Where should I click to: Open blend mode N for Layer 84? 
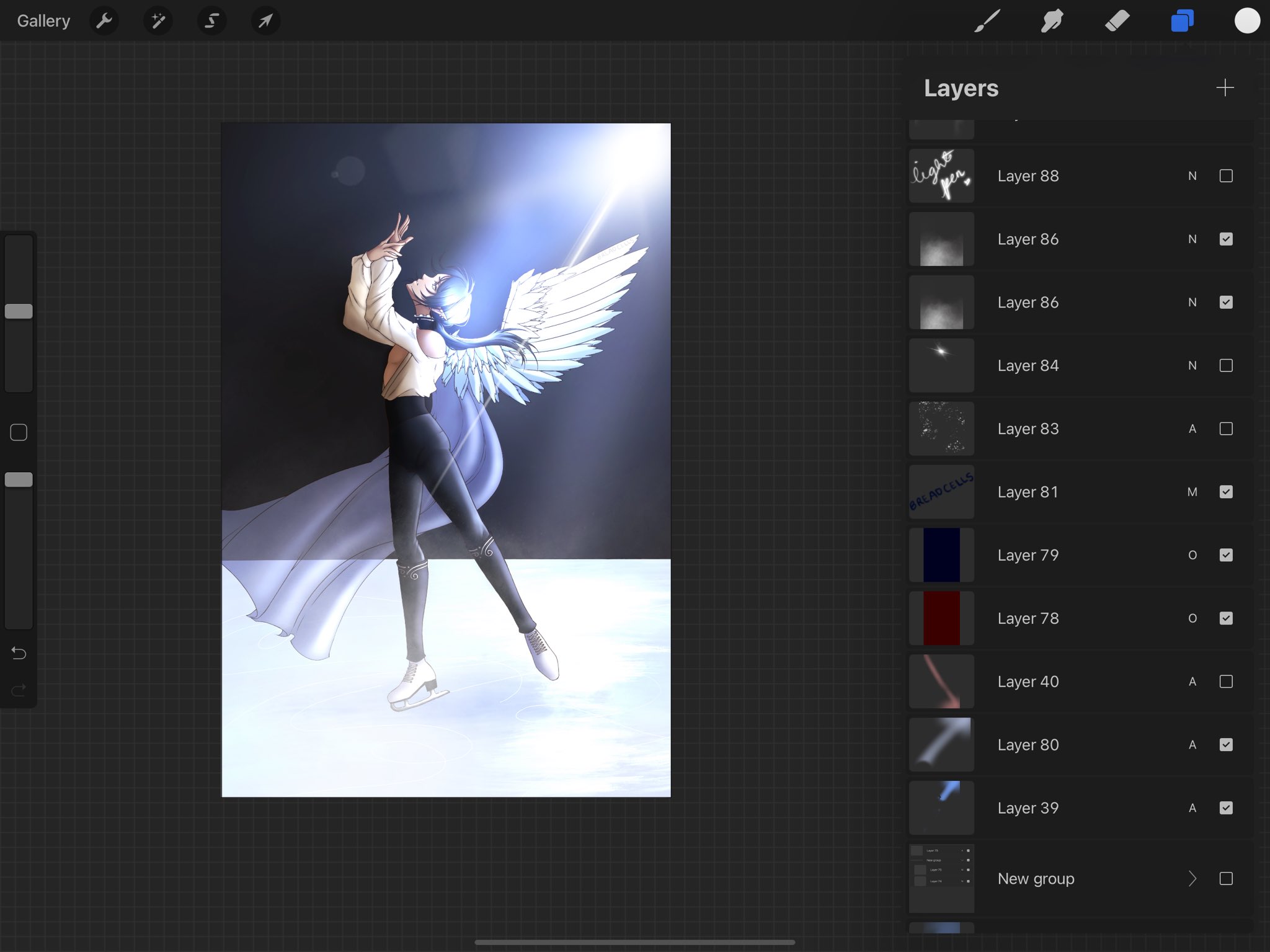(x=1192, y=366)
